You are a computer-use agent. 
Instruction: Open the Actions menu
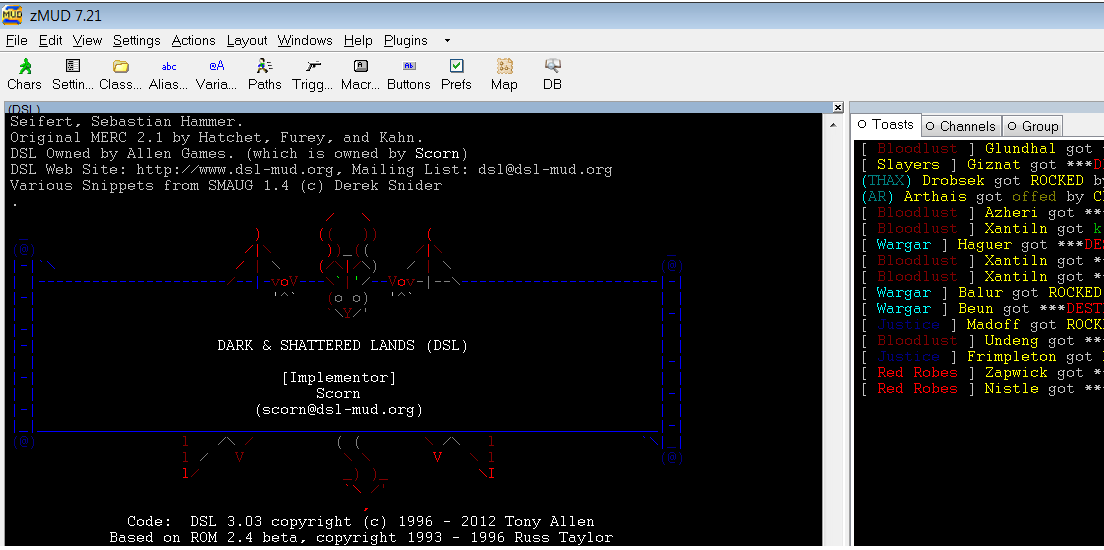pos(194,41)
